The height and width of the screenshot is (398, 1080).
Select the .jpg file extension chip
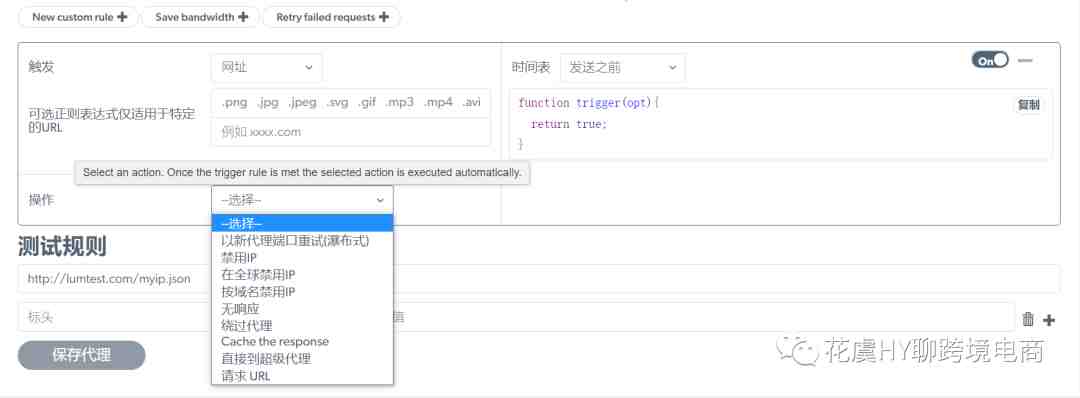268,103
